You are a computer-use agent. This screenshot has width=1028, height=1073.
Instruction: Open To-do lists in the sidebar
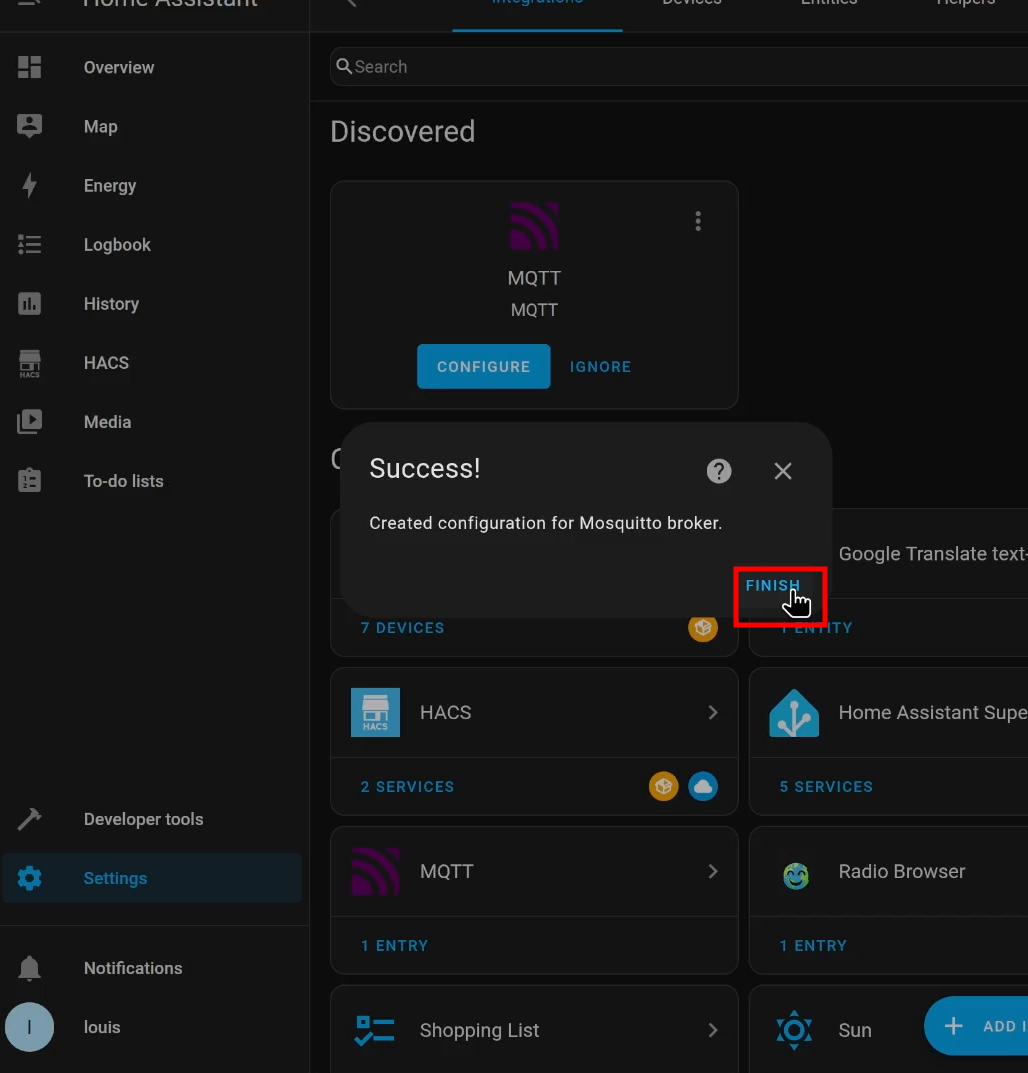point(124,481)
